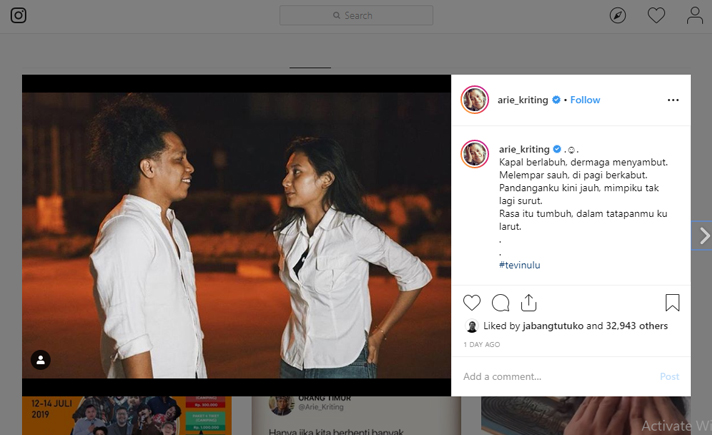Open the hands photo background post thumbnail
The image size is (712, 435).
pyautogui.click(x=586, y=415)
